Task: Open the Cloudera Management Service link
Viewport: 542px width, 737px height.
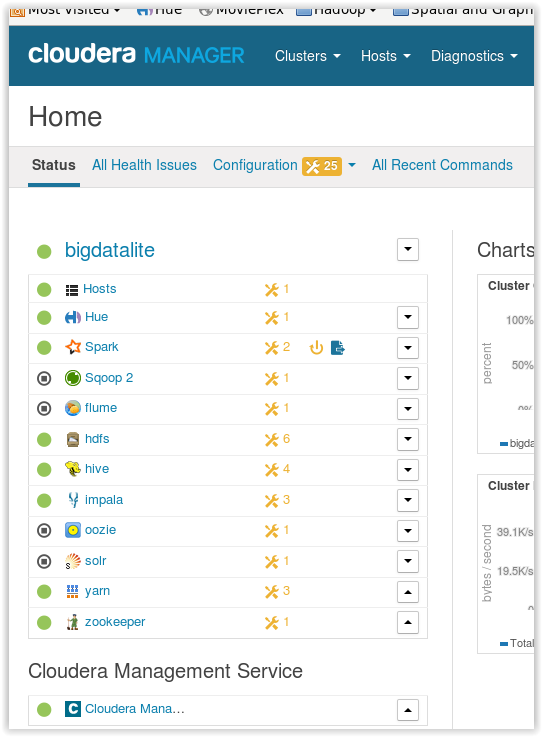Action: point(134,709)
